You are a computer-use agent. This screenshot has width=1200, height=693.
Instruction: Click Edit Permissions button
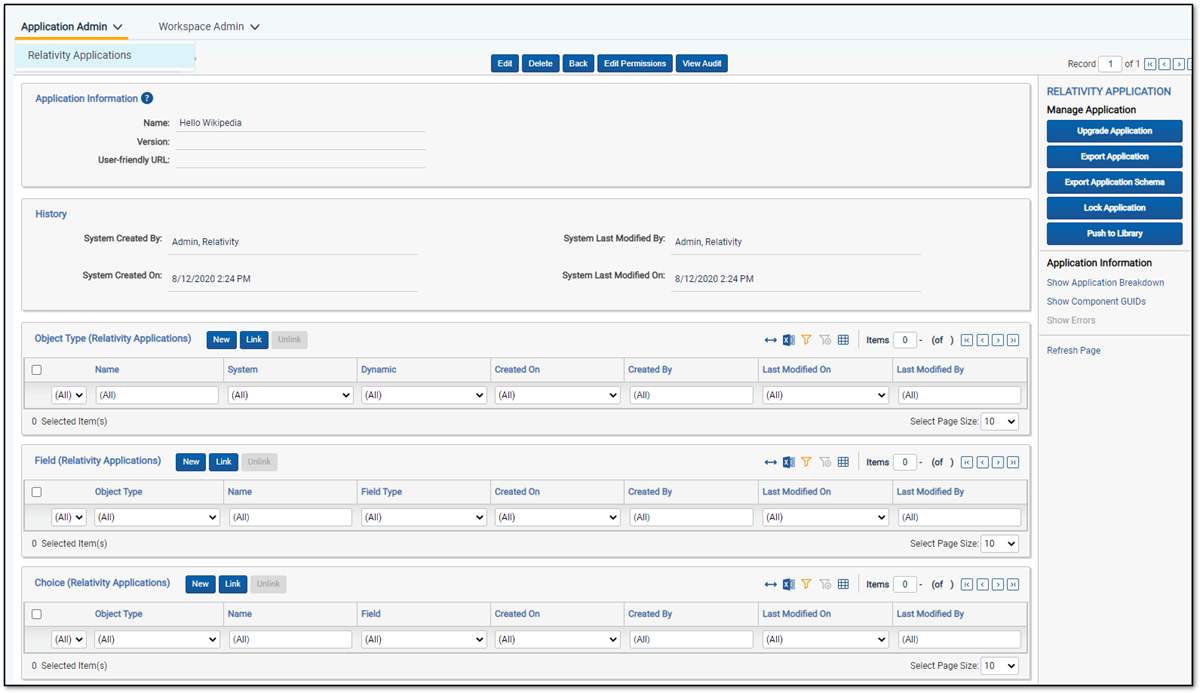click(x=635, y=64)
